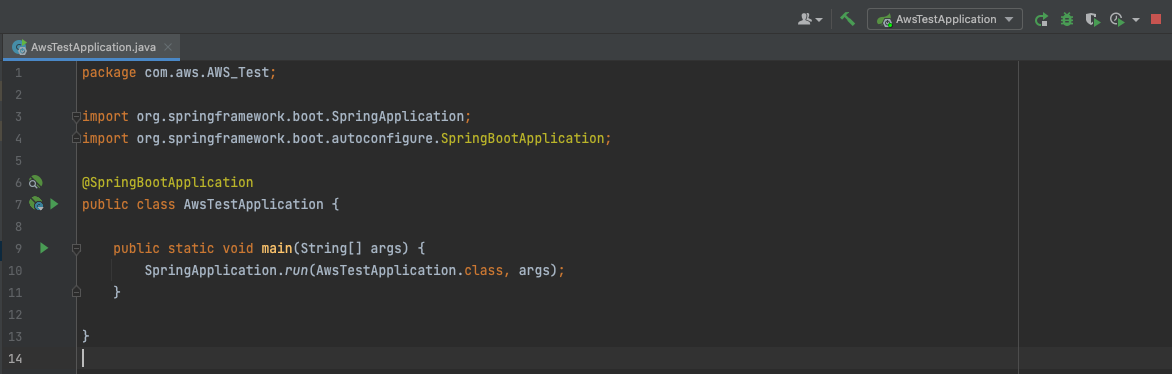1172x374 pixels.
Task: Run with Coverage using the shield icon
Action: (x=1094, y=20)
